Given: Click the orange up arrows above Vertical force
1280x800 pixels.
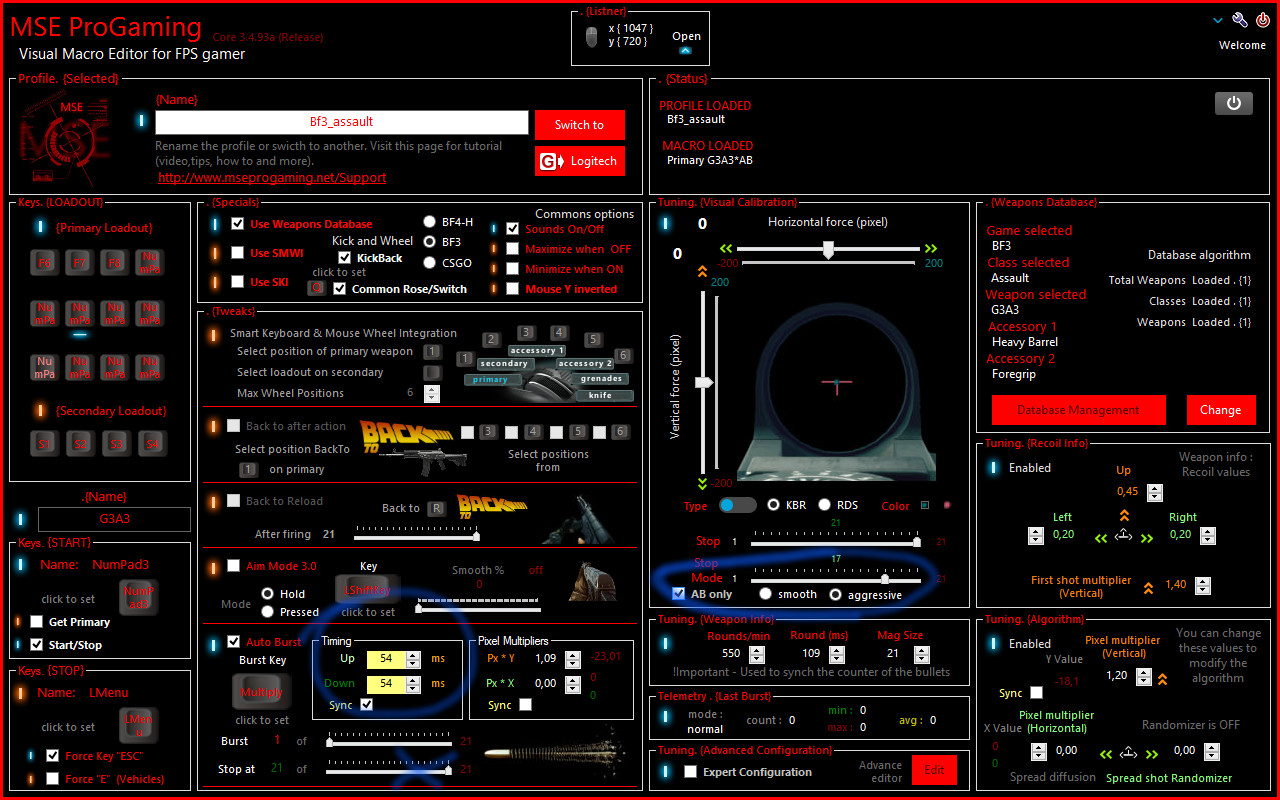Looking at the screenshot, I should 701,270.
